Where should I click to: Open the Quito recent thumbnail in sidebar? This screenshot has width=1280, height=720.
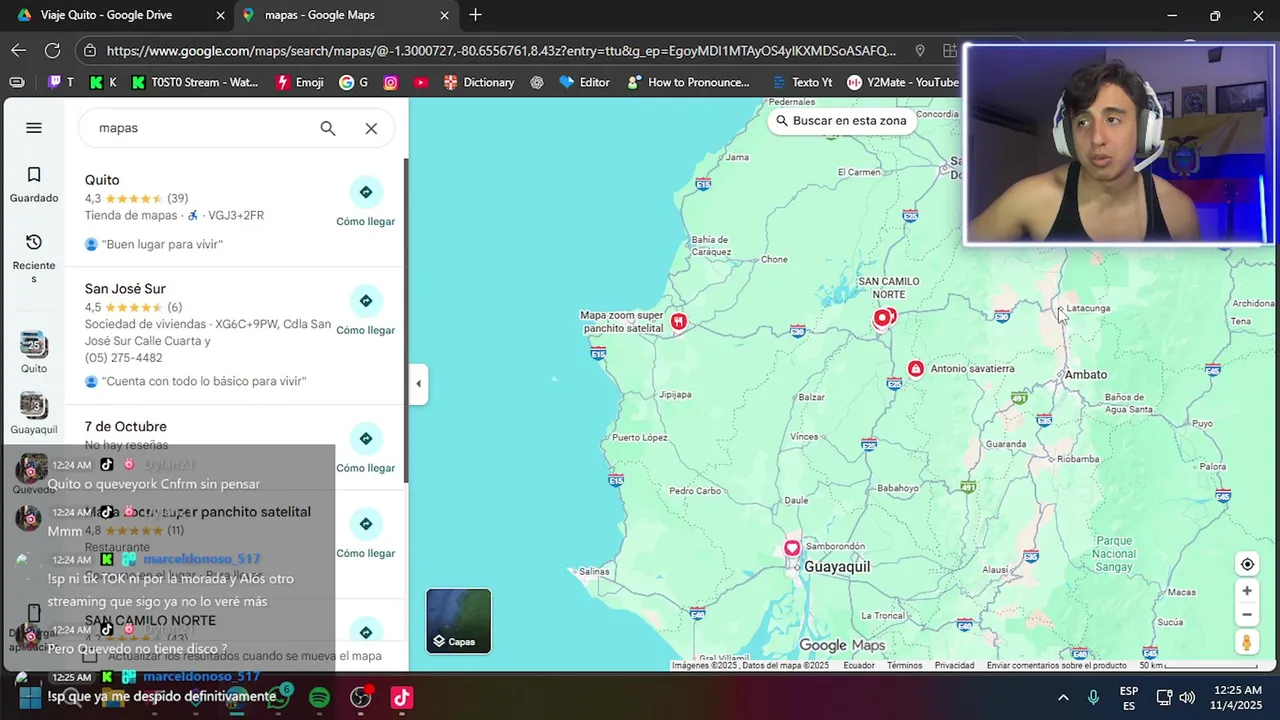click(34, 352)
